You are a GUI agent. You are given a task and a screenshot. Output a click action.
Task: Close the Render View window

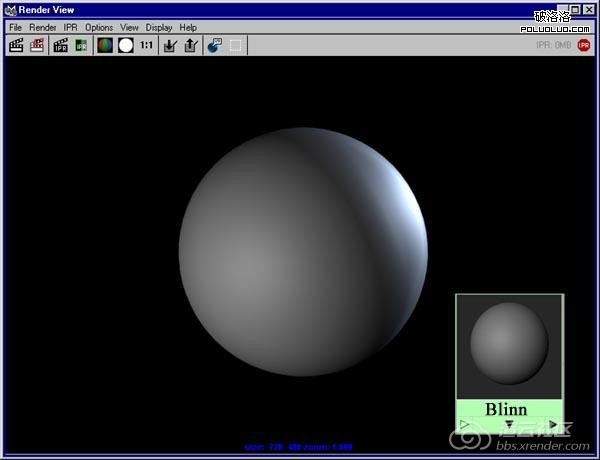(x=589, y=10)
